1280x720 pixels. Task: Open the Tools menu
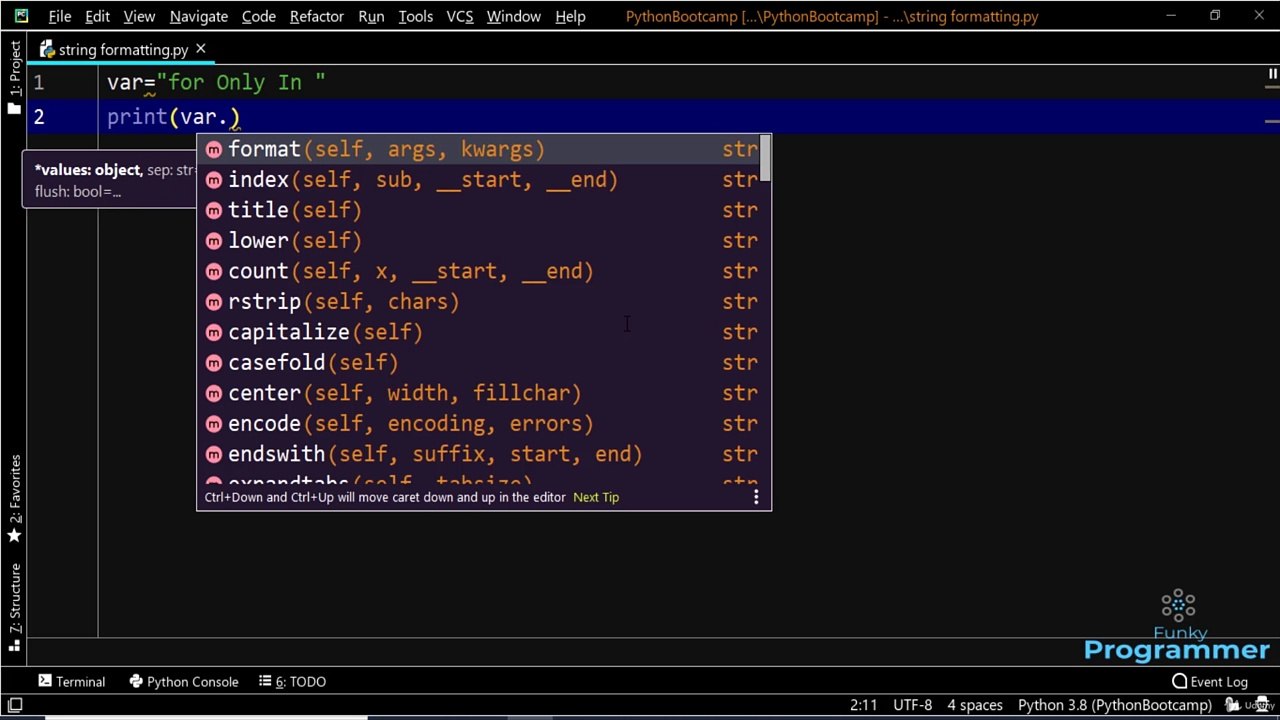click(415, 16)
